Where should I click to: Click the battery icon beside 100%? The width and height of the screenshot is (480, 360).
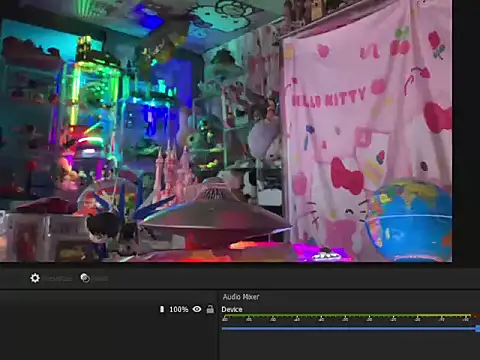click(162, 309)
